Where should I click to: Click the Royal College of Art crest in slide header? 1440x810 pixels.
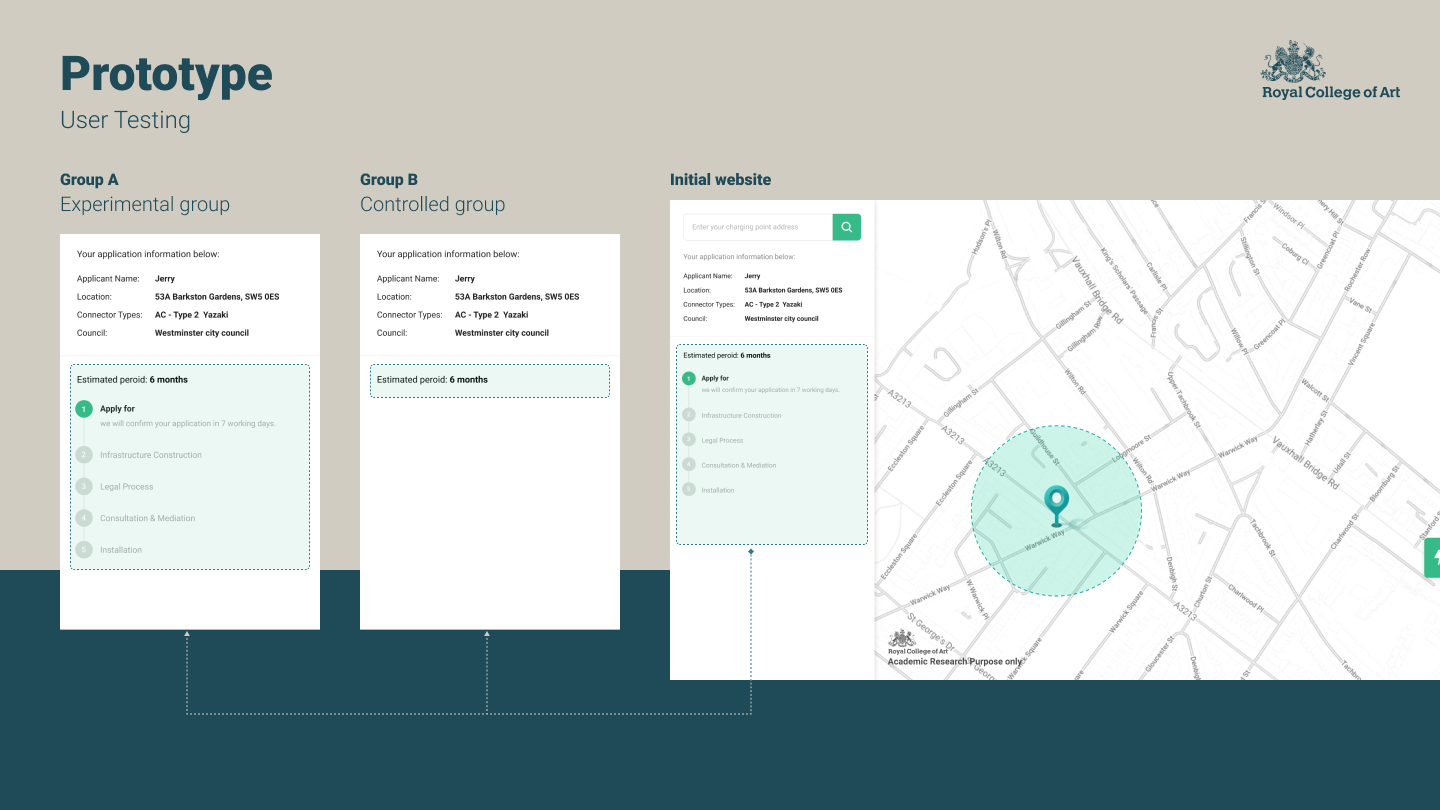[1293, 62]
